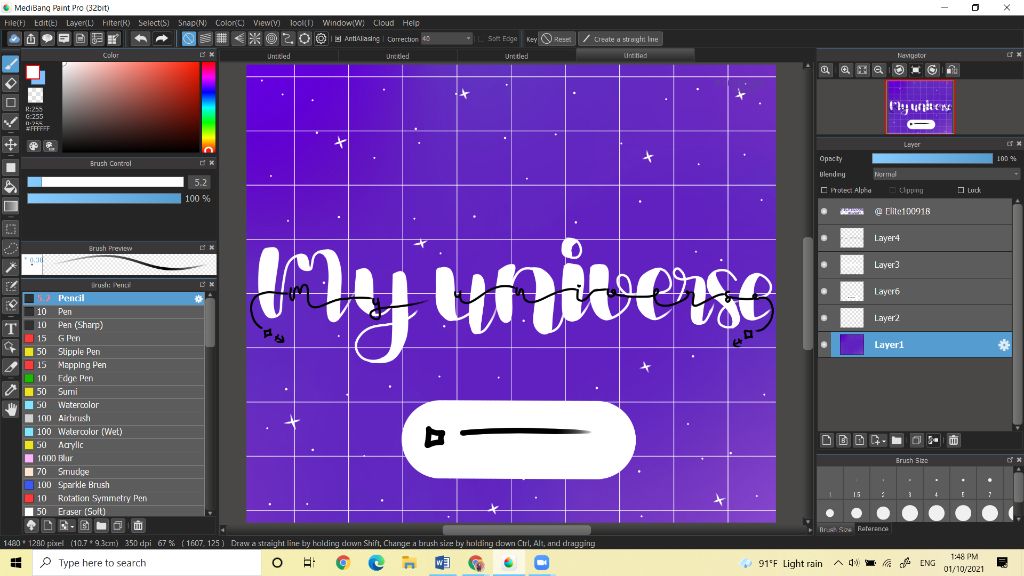Open the File menu

coord(14,23)
